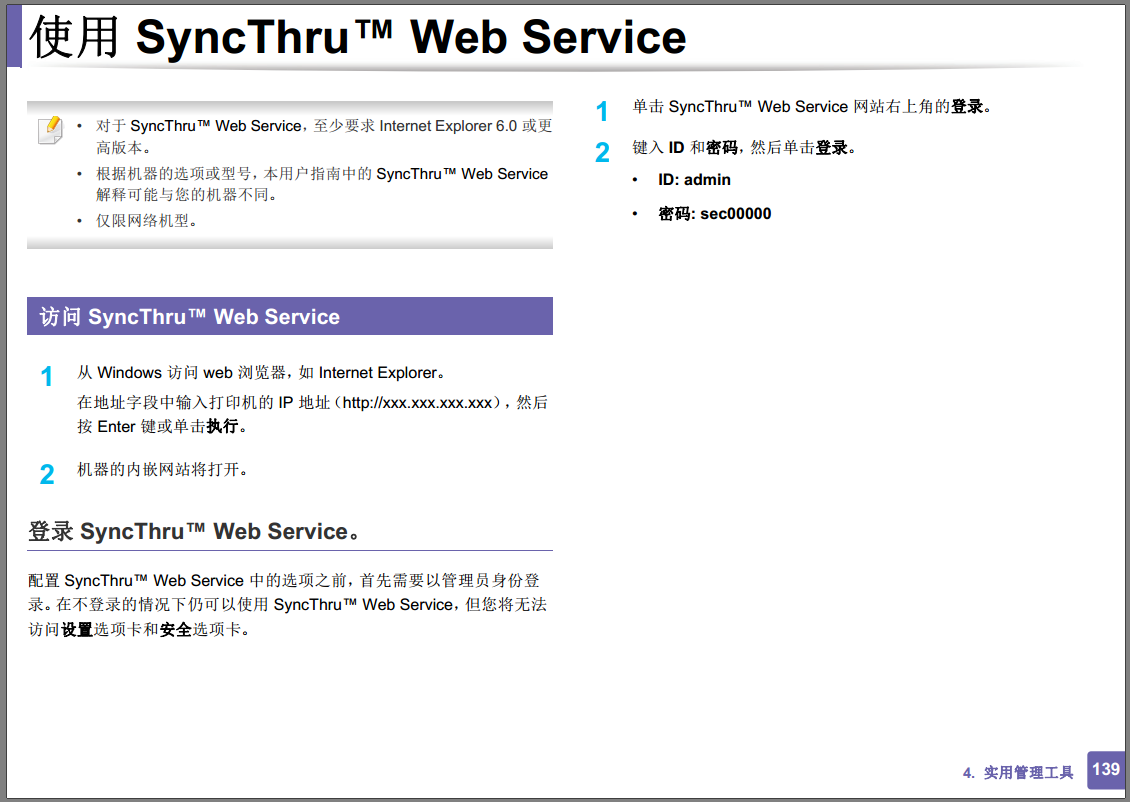Click the URL text http://xxx.xxx.xxx.xxx
1130x802 pixels.
[417, 403]
